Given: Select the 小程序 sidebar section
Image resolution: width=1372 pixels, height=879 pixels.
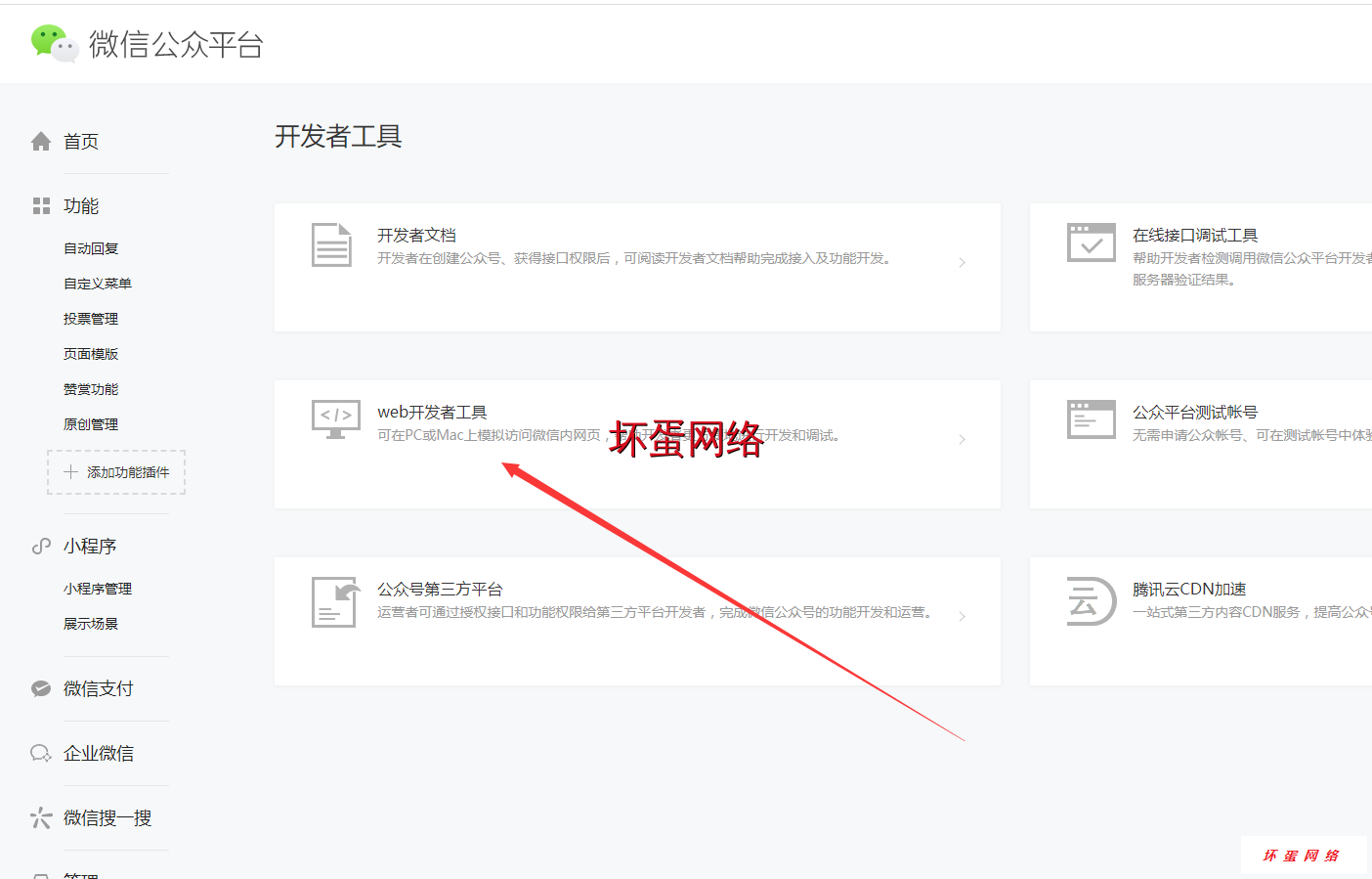Looking at the screenshot, I should click(x=90, y=547).
